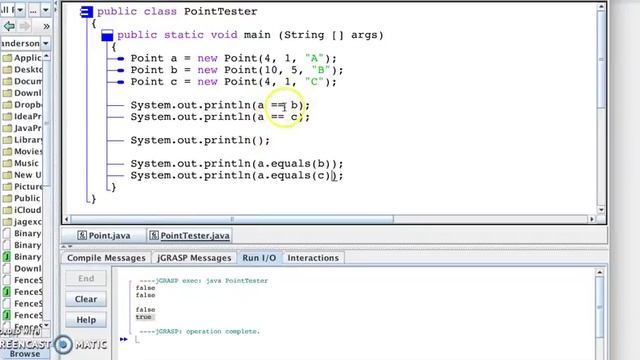
Task: Click 'jGRASP exec: java PointTester' output line
Action: click(204, 281)
